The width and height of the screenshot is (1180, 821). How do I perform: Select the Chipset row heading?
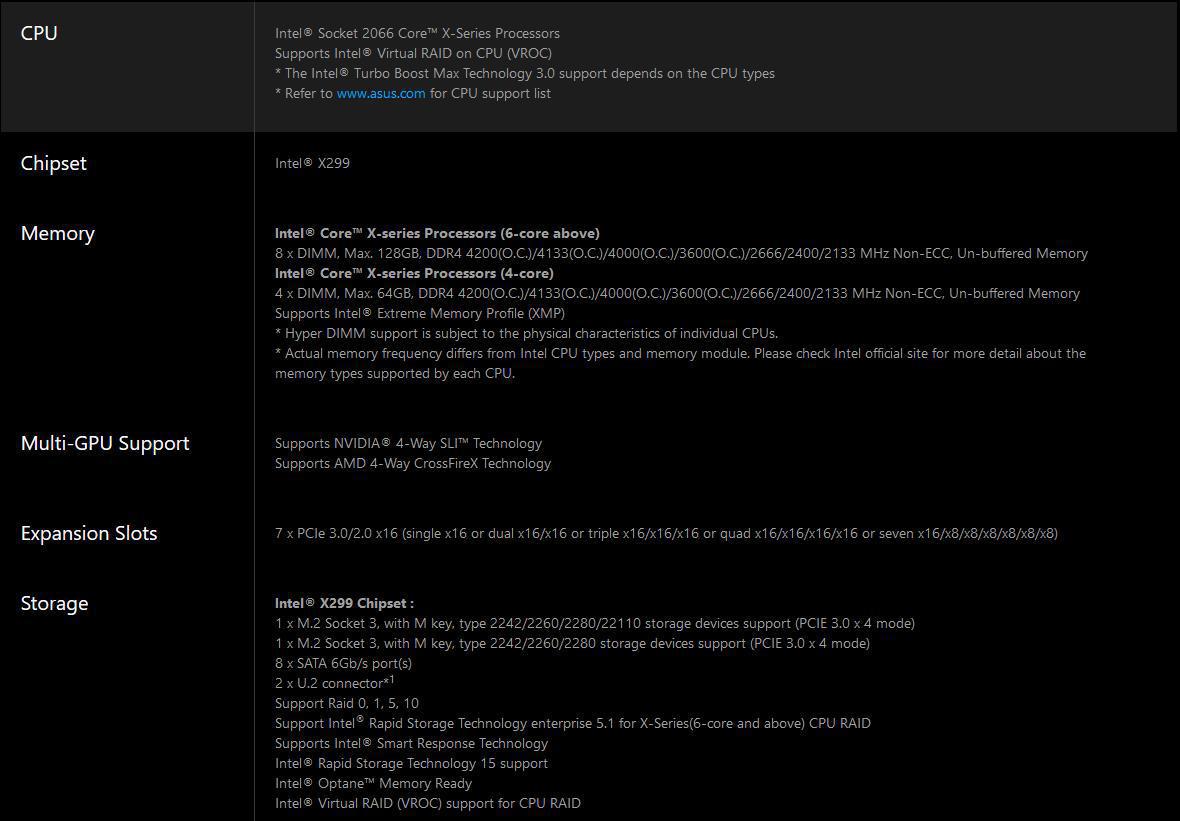click(x=53, y=163)
